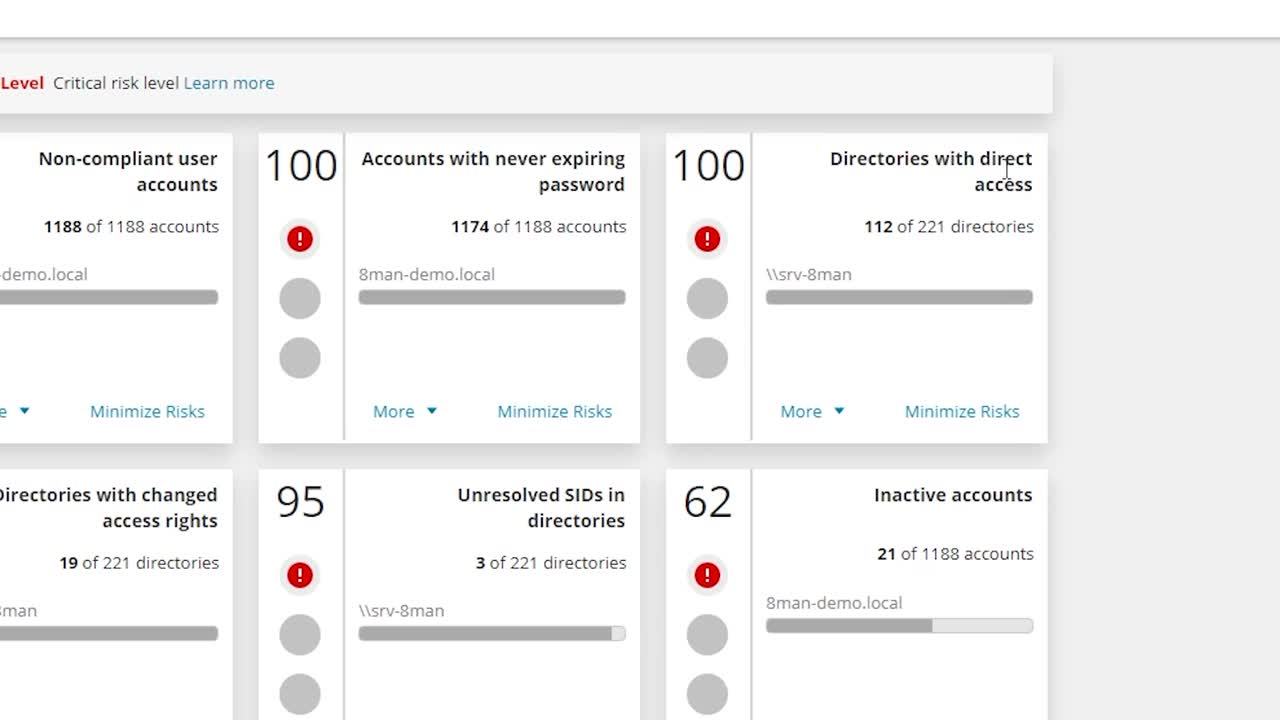The height and width of the screenshot is (720, 1280).
Task: Expand More in Directories with direct access
Action: click(811, 411)
